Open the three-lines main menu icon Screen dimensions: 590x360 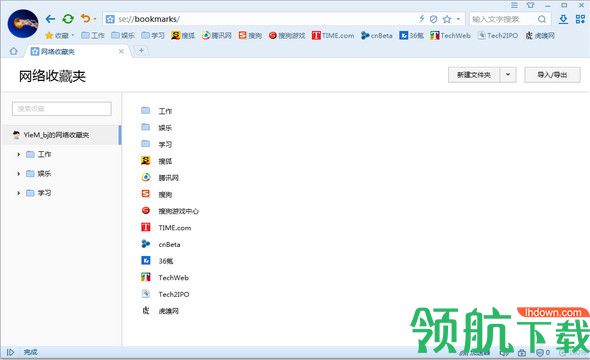[514, 5]
